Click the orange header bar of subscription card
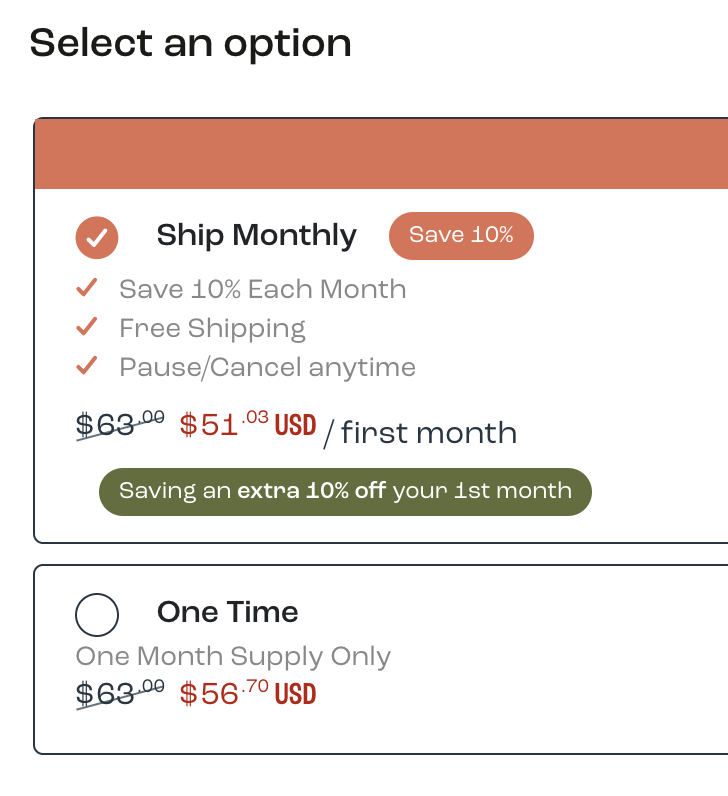 (381, 154)
